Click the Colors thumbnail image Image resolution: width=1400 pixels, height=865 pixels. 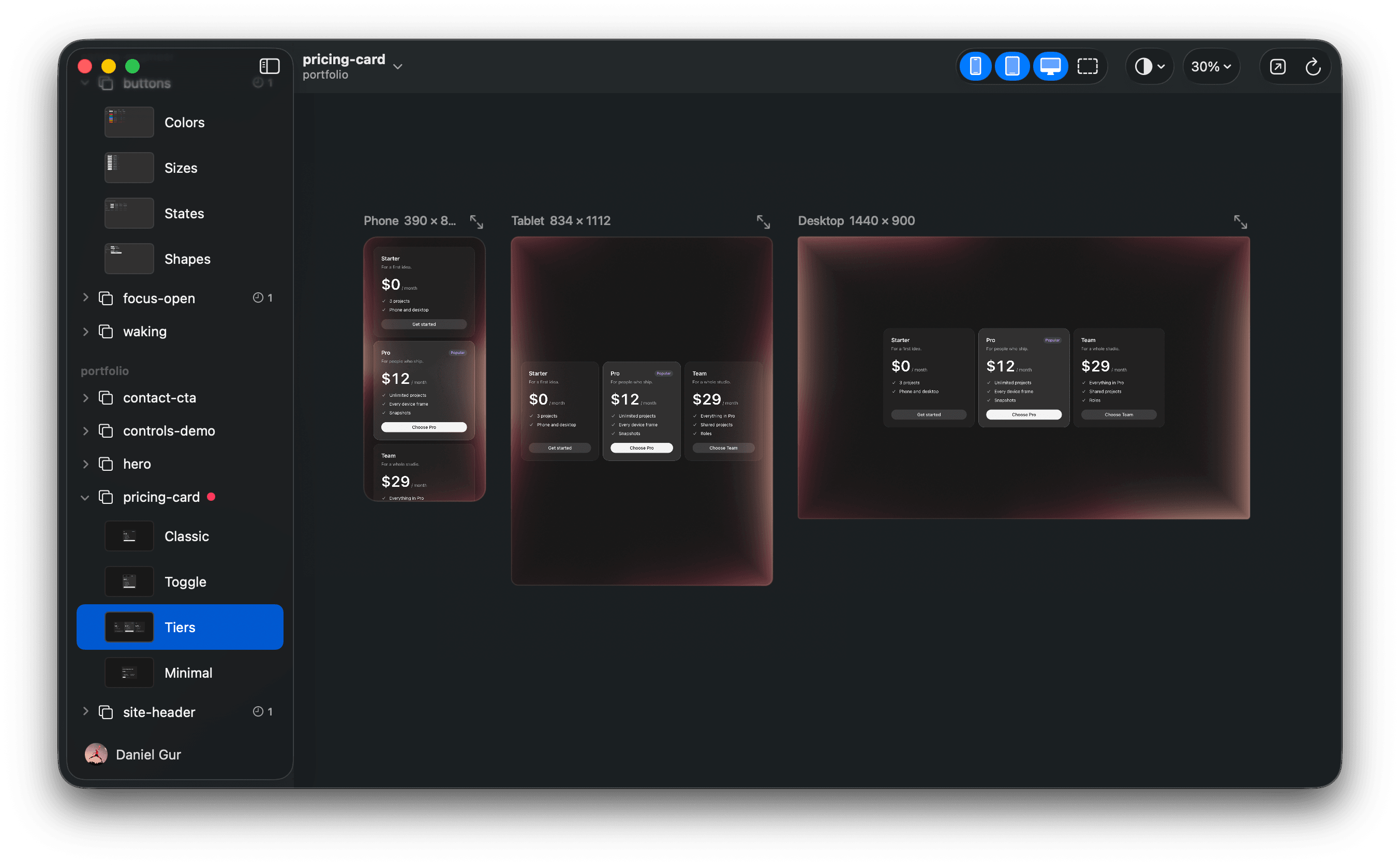129,123
